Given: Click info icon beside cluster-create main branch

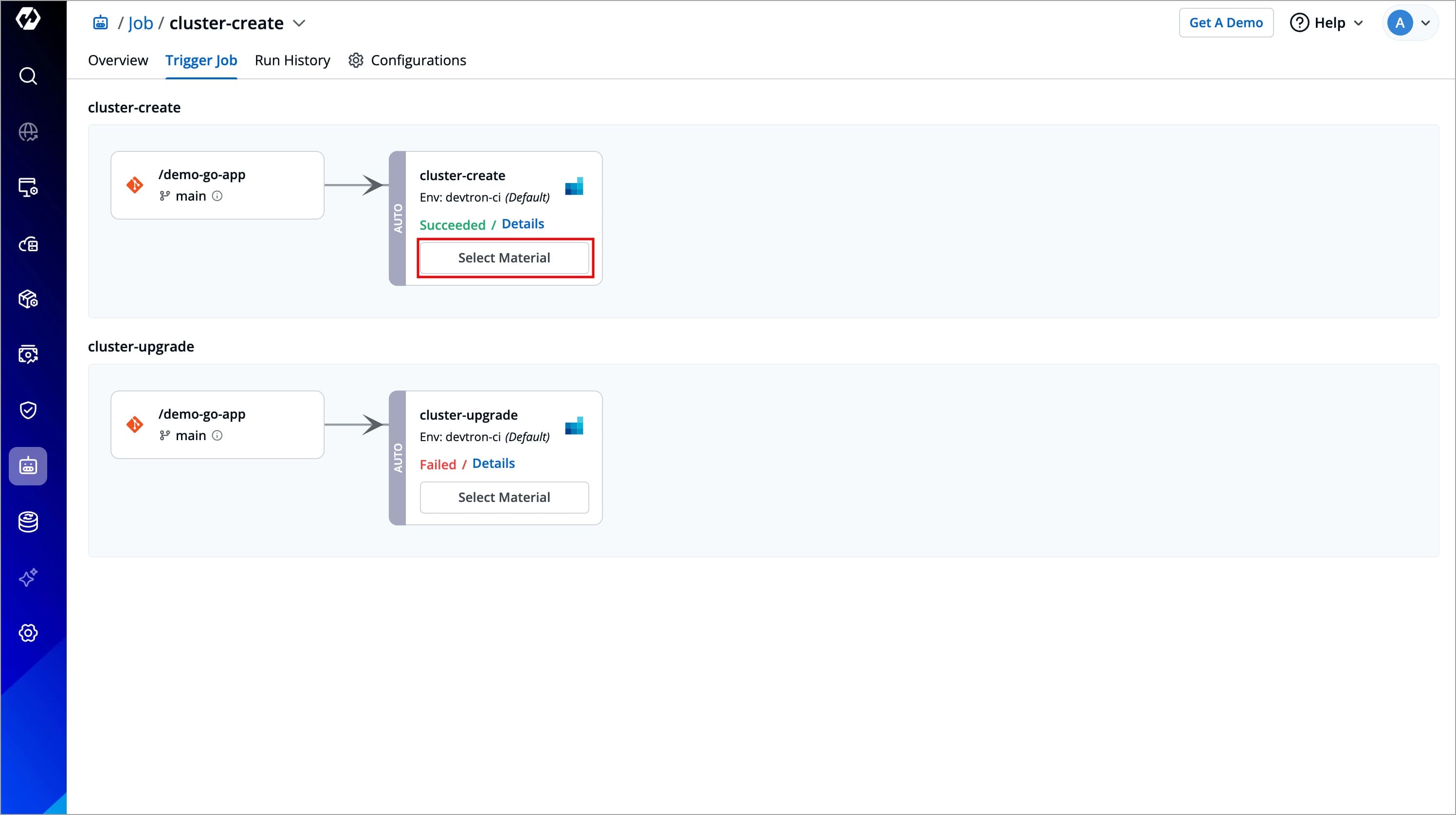Looking at the screenshot, I should click(x=217, y=196).
